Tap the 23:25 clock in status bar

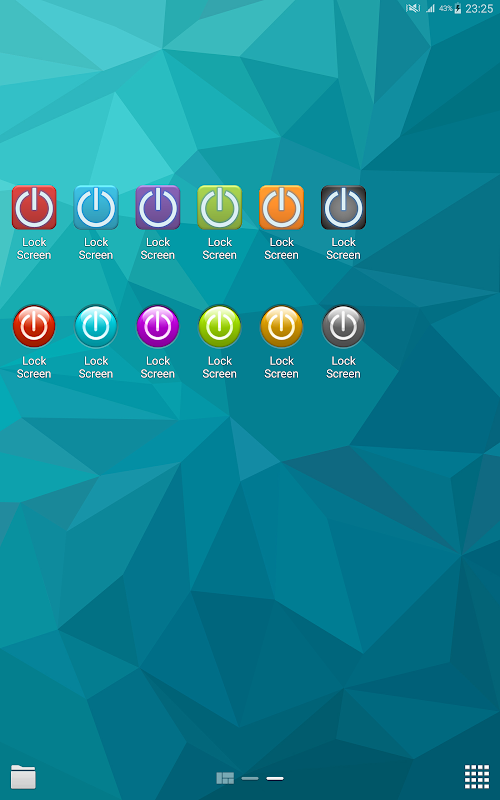479,8
